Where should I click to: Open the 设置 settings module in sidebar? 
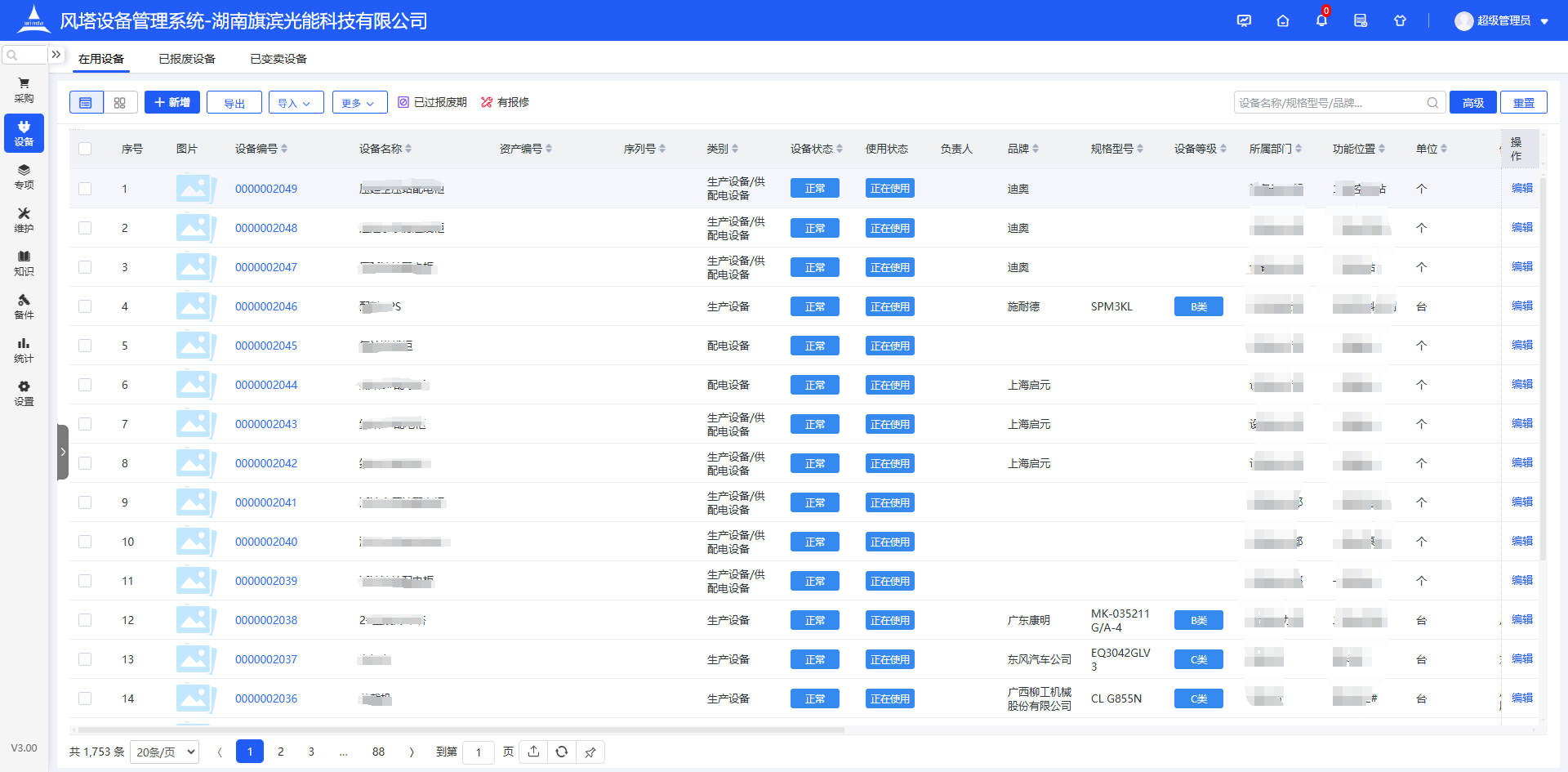24,393
